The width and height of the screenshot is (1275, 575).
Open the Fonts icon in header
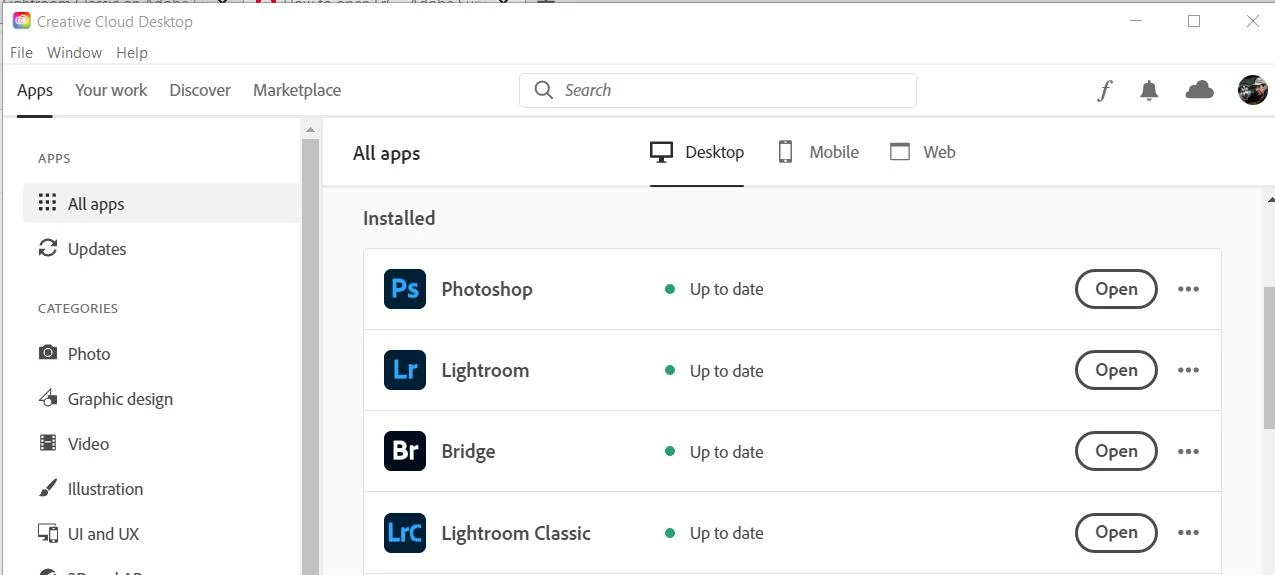[1104, 91]
